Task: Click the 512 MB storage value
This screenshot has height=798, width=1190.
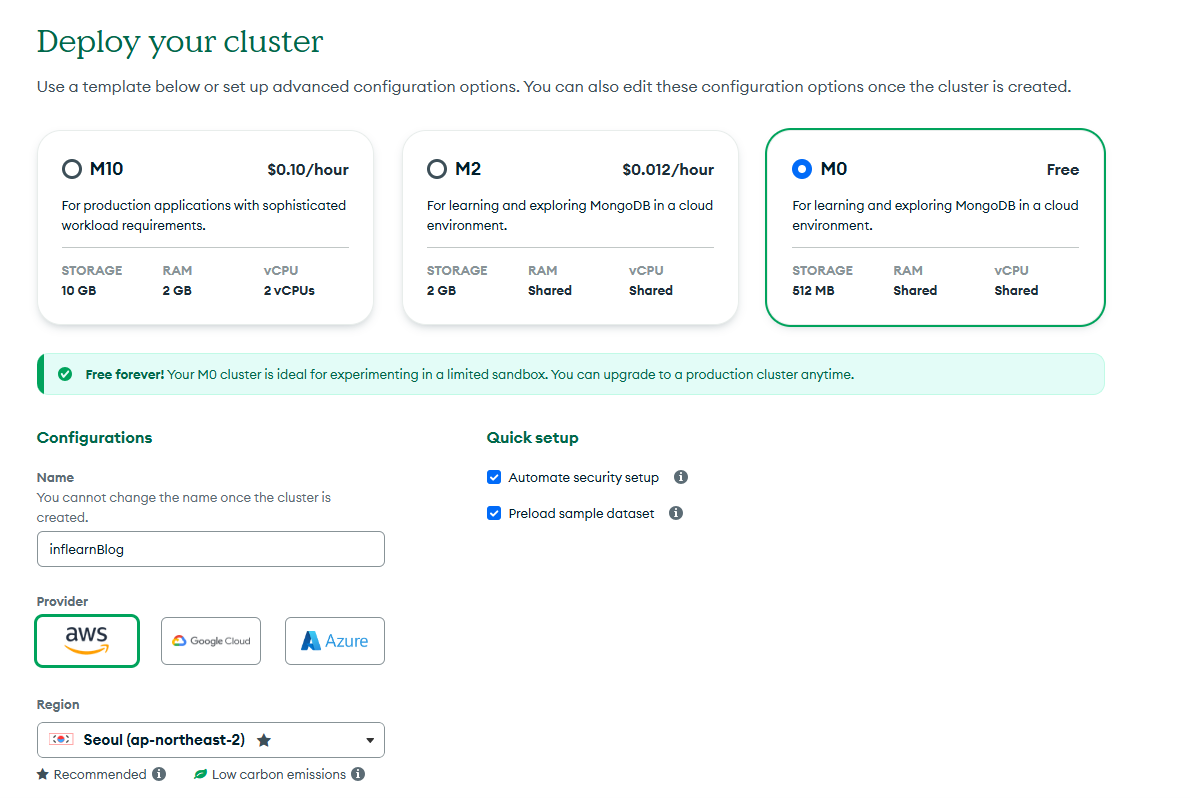Action: [813, 290]
